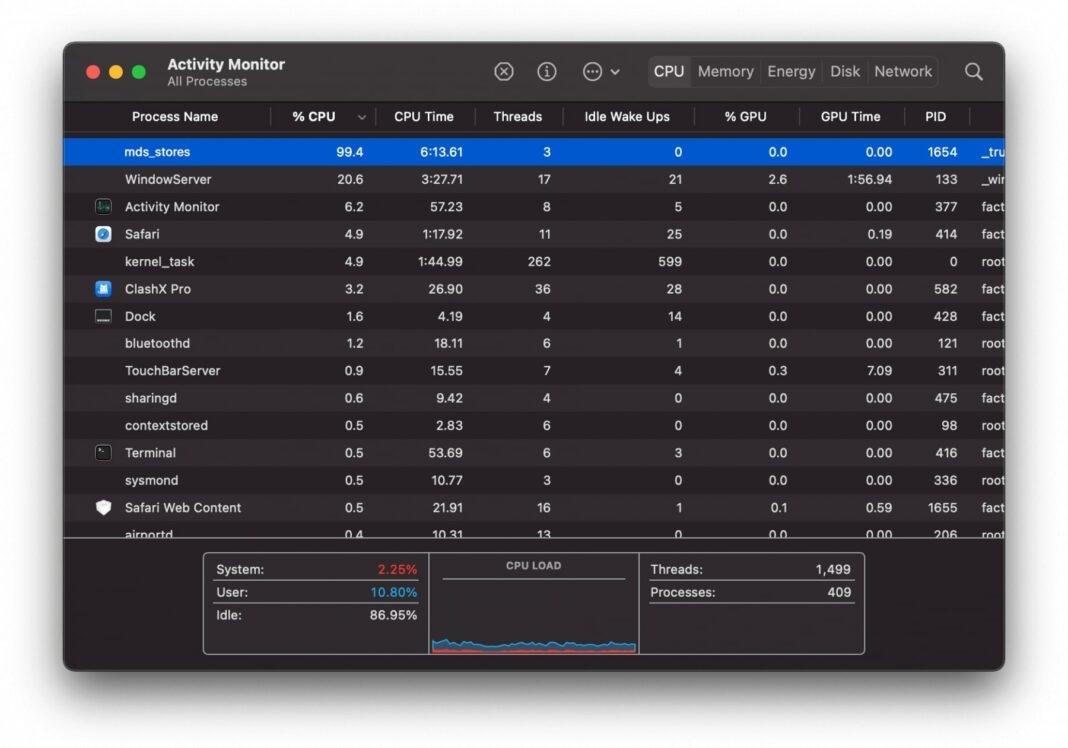Screen dimensions: 1068x748
Task: Click the Activity Monitor icon in its row
Action: (103, 206)
